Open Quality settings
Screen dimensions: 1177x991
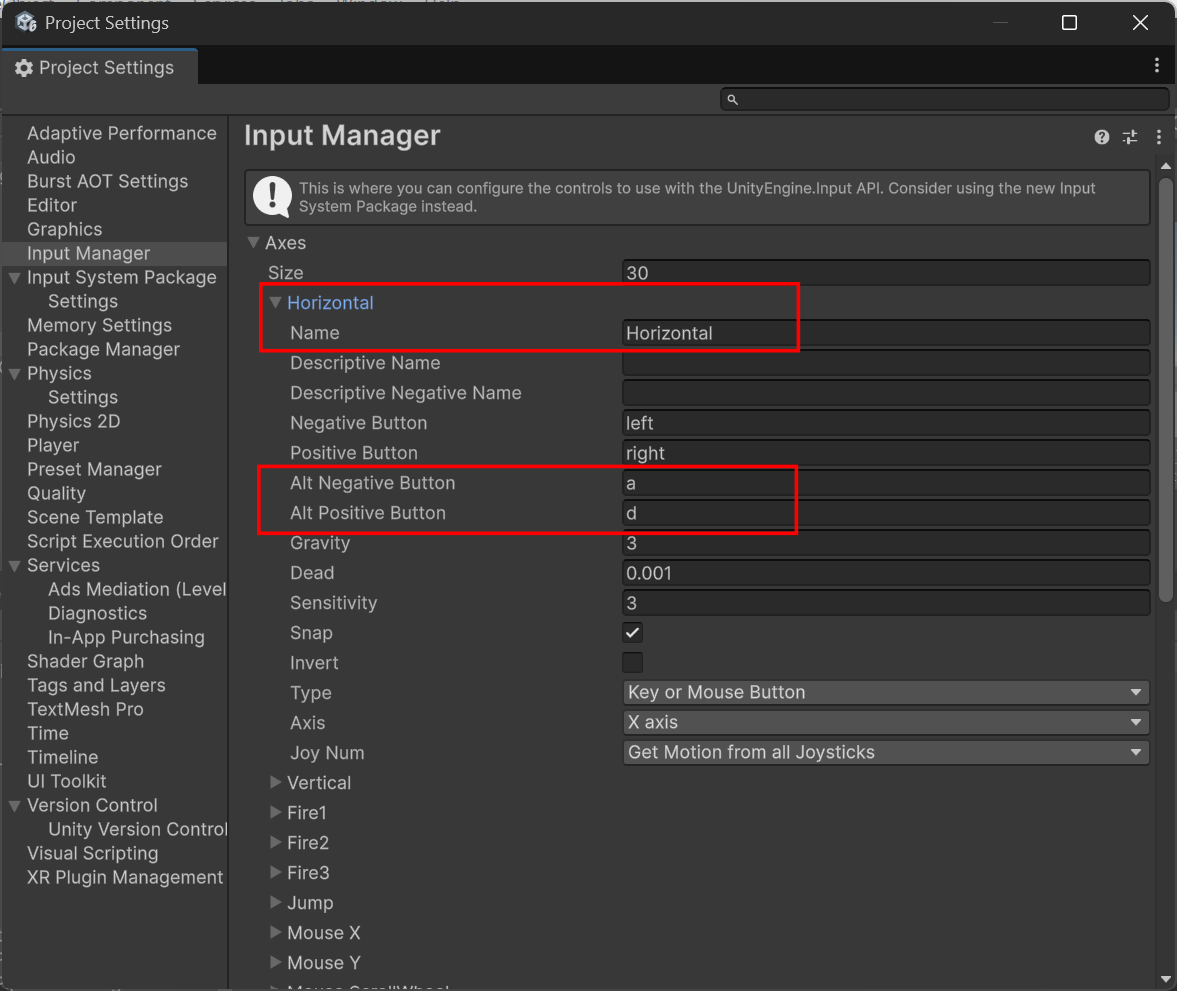pos(56,493)
